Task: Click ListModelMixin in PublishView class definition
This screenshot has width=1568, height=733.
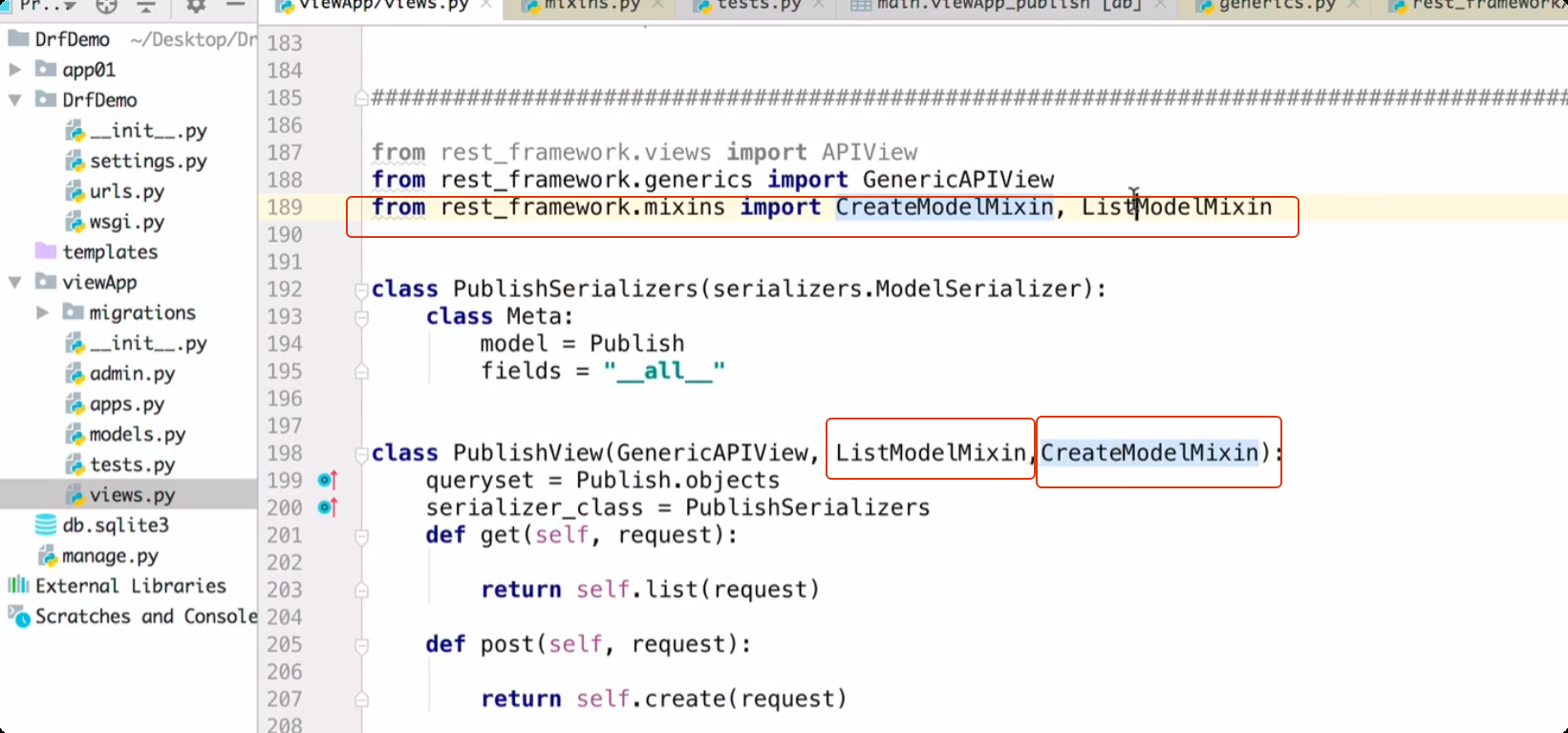Action: point(931,453)
